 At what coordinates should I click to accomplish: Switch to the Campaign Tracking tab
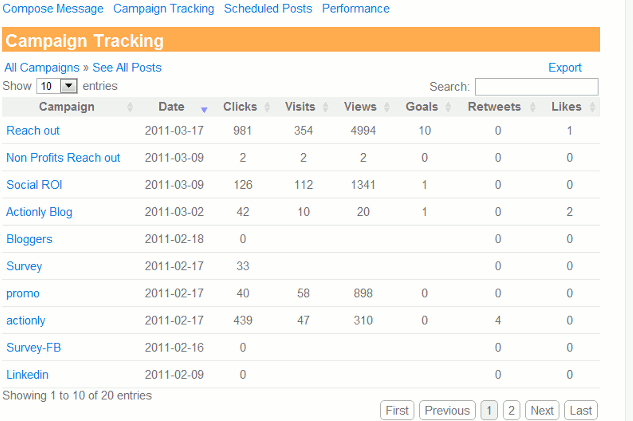point(163,8)
